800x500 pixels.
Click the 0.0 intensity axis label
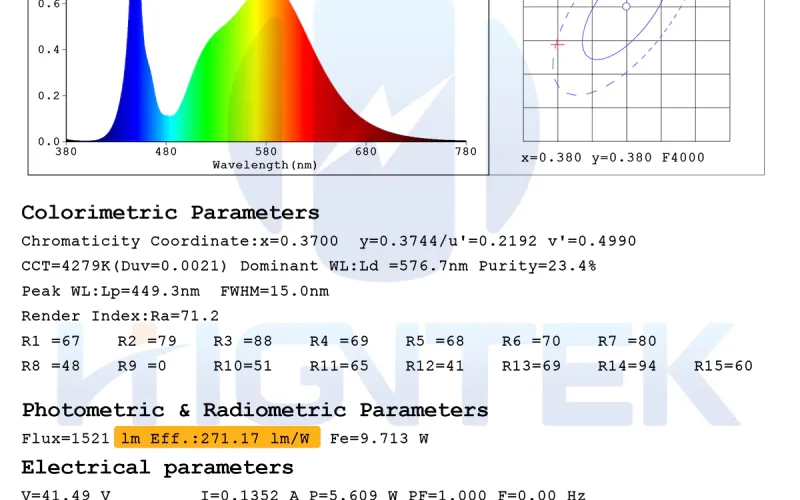click(x=48, y=141)
